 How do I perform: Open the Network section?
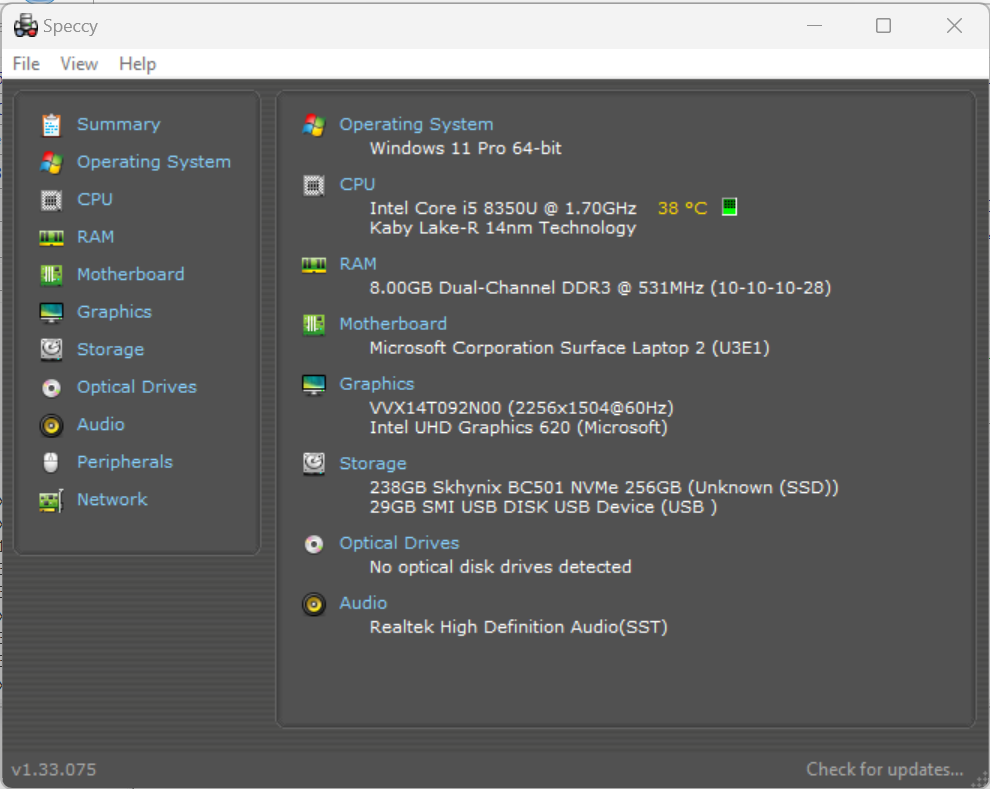pos(112,499)
